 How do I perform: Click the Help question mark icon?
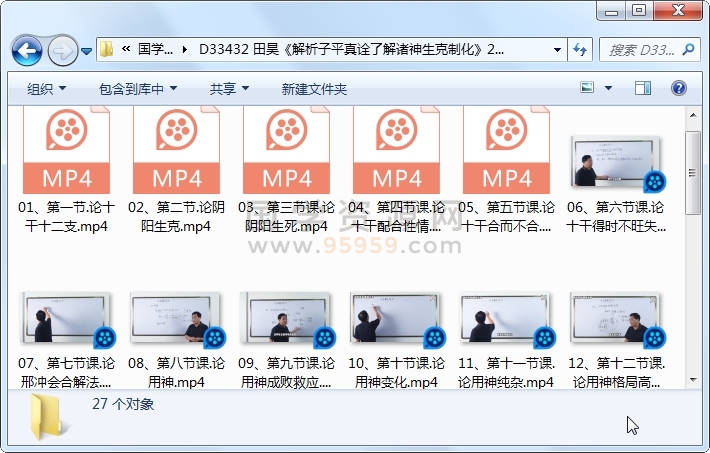(679, 88)
